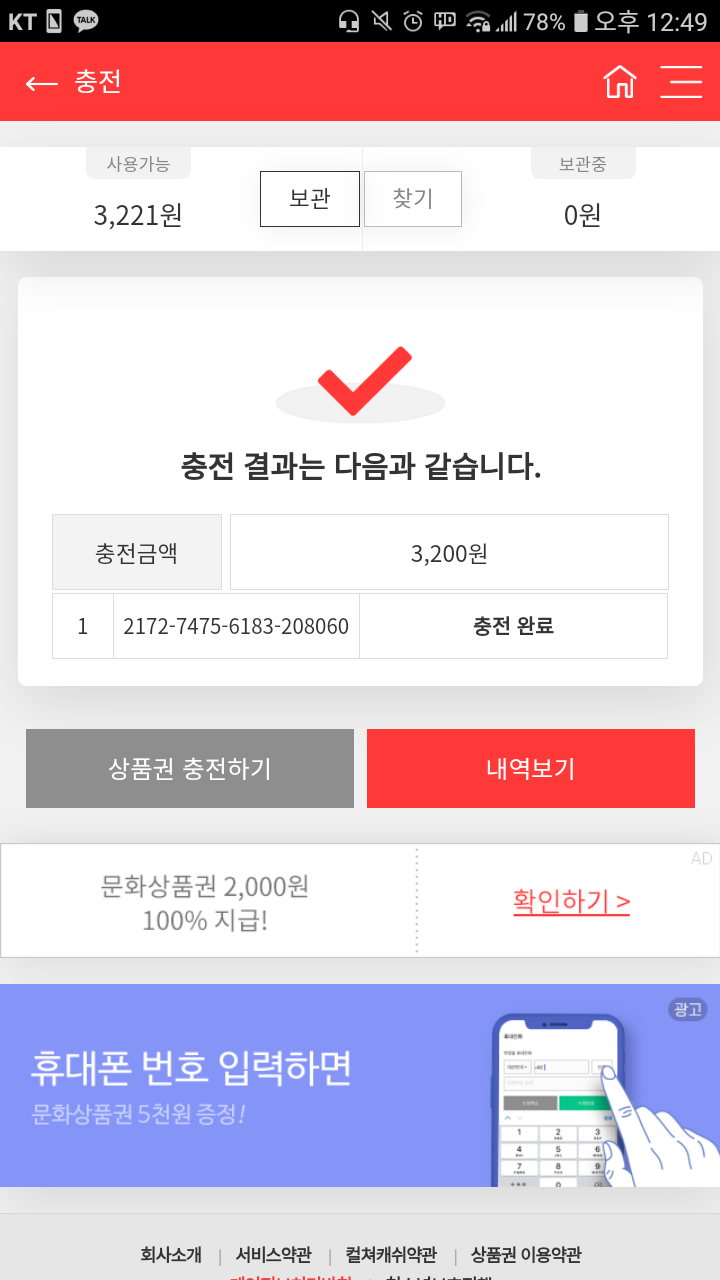
Task: Tap the Wi-Fi status icon
Action: pyautogui.click(x=479, y=21)
